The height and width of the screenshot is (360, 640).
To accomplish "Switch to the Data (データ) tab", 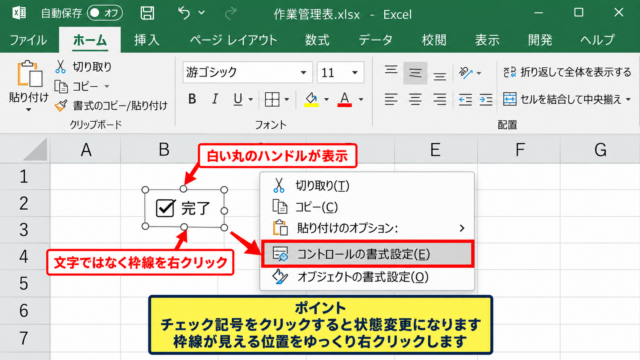I will coord(376,40).
